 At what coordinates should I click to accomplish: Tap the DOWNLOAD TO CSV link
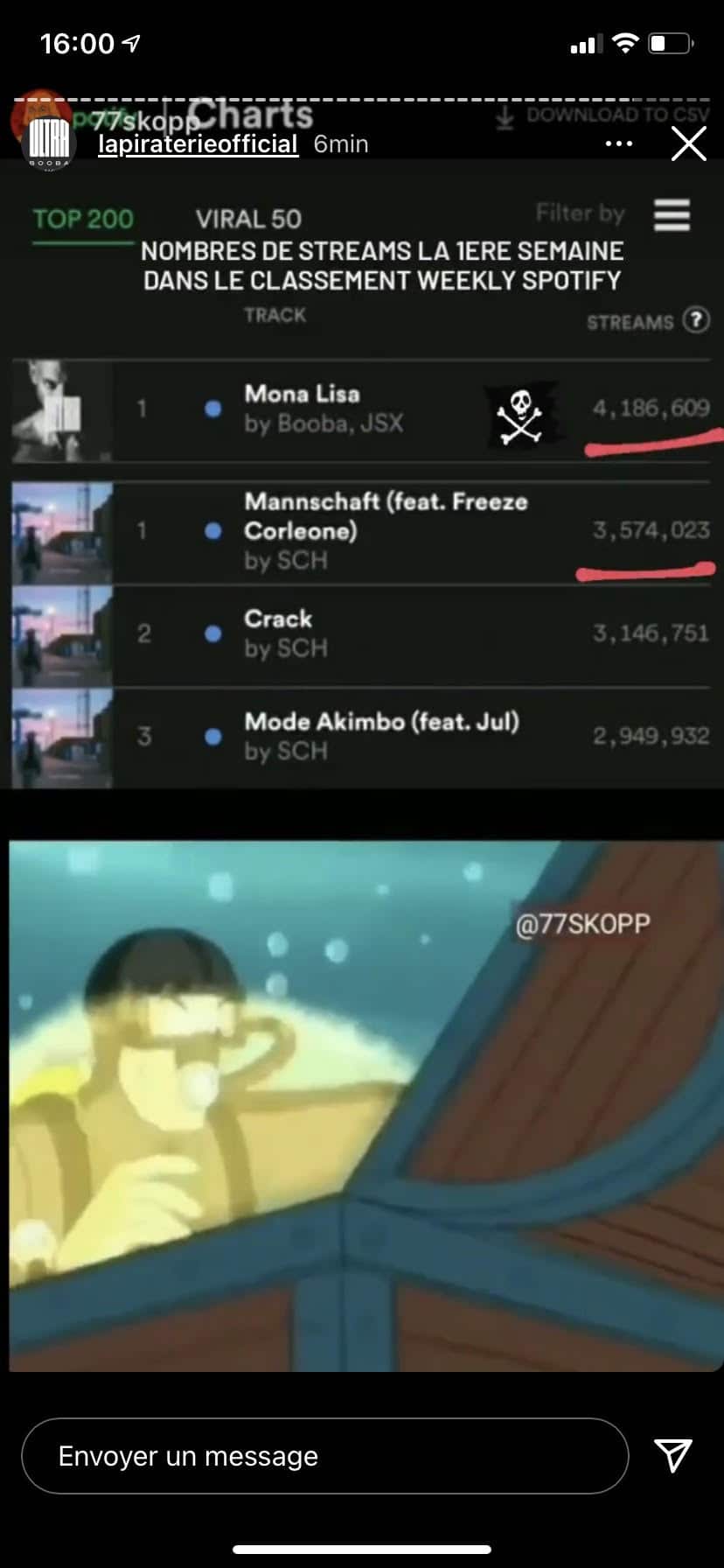(x=617, y=115)
